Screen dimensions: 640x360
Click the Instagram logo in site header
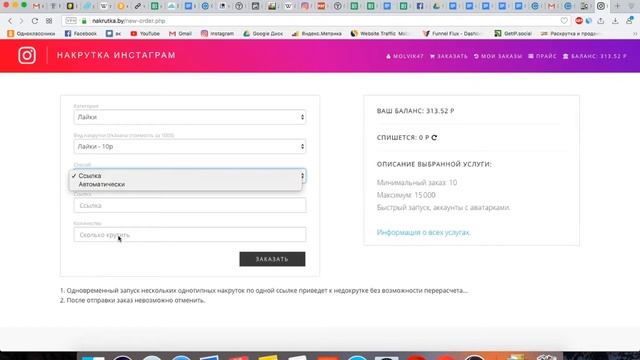pos(27,56)
